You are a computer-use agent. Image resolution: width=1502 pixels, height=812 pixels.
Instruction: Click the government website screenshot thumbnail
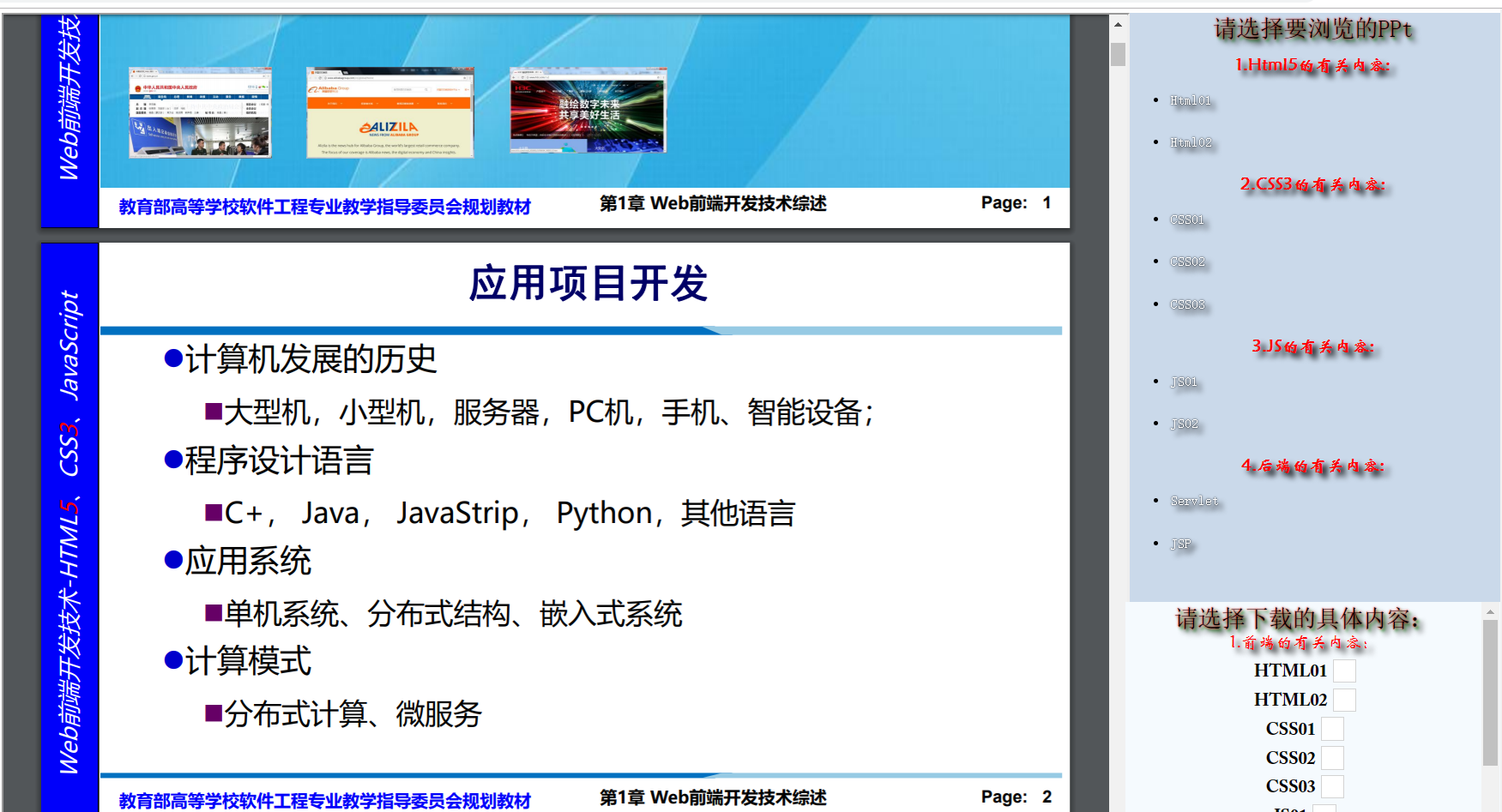coord(200,112)
